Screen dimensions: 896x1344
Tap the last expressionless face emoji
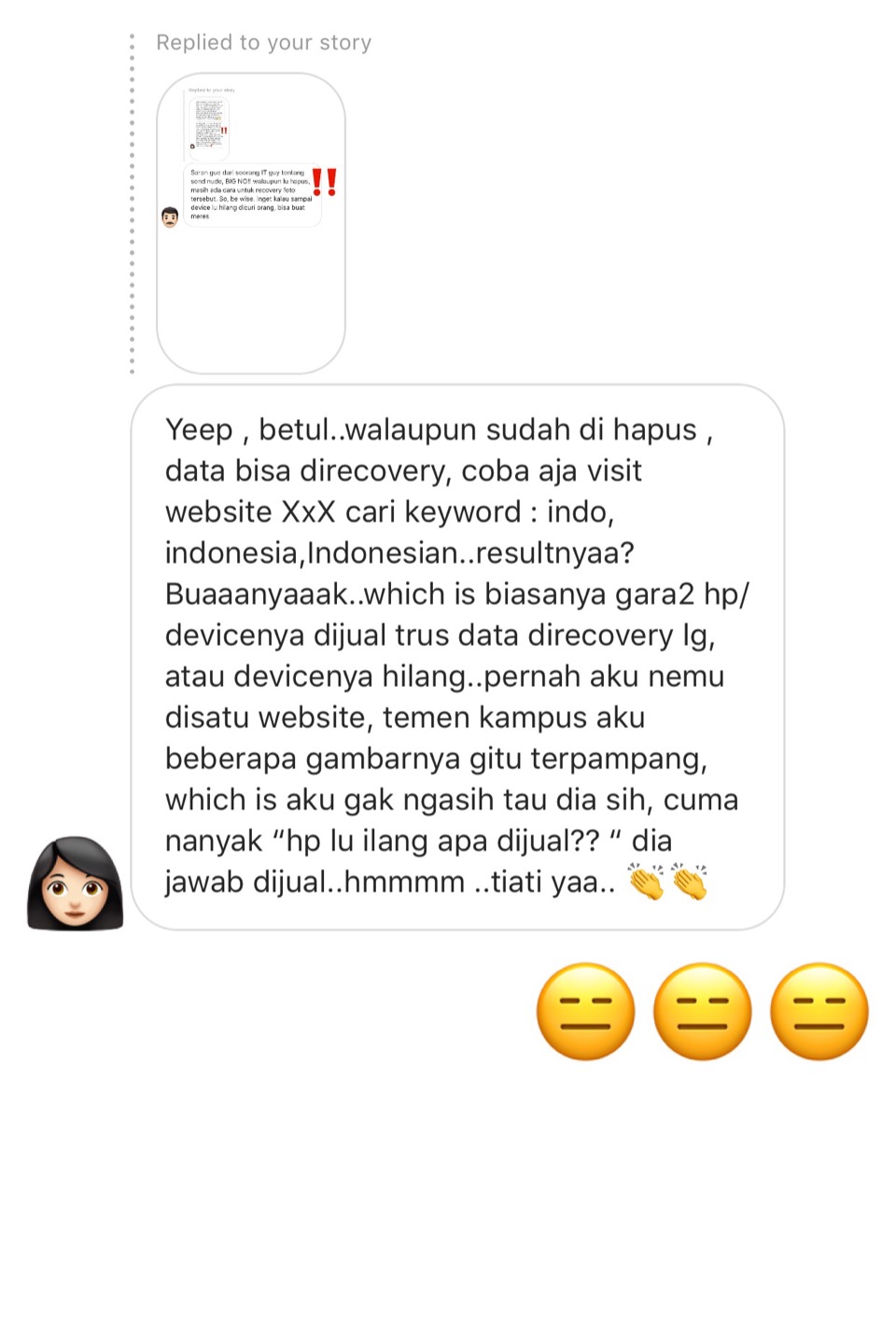(819, 1011)
